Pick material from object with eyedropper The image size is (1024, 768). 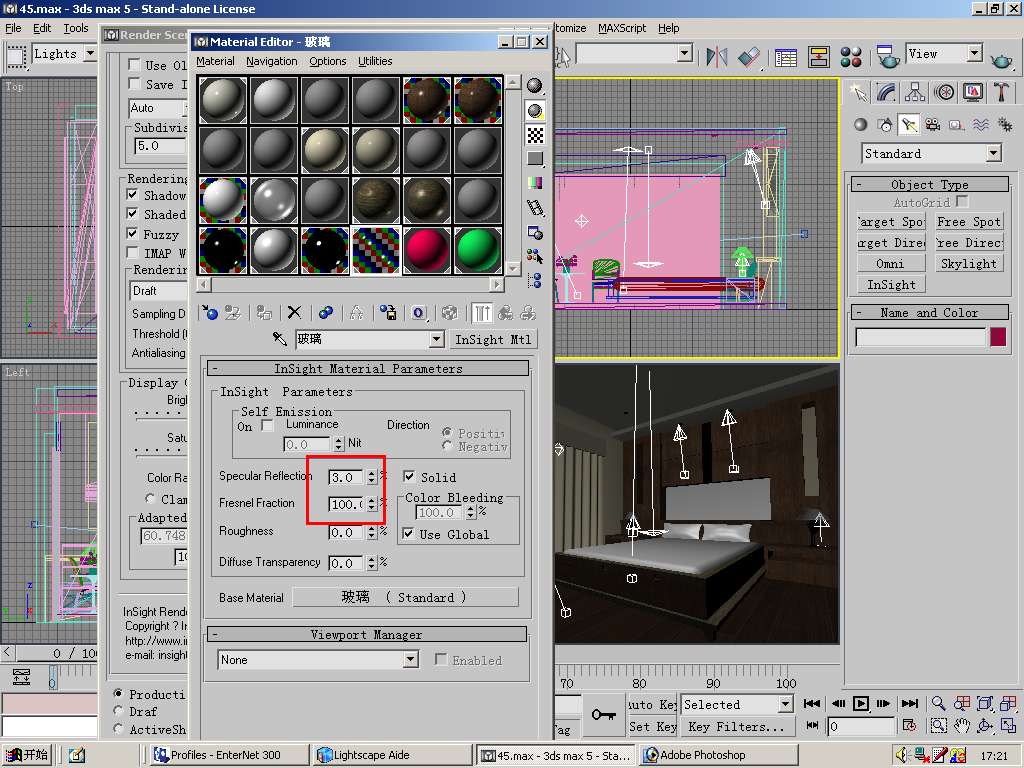click(x=280, y=340)
